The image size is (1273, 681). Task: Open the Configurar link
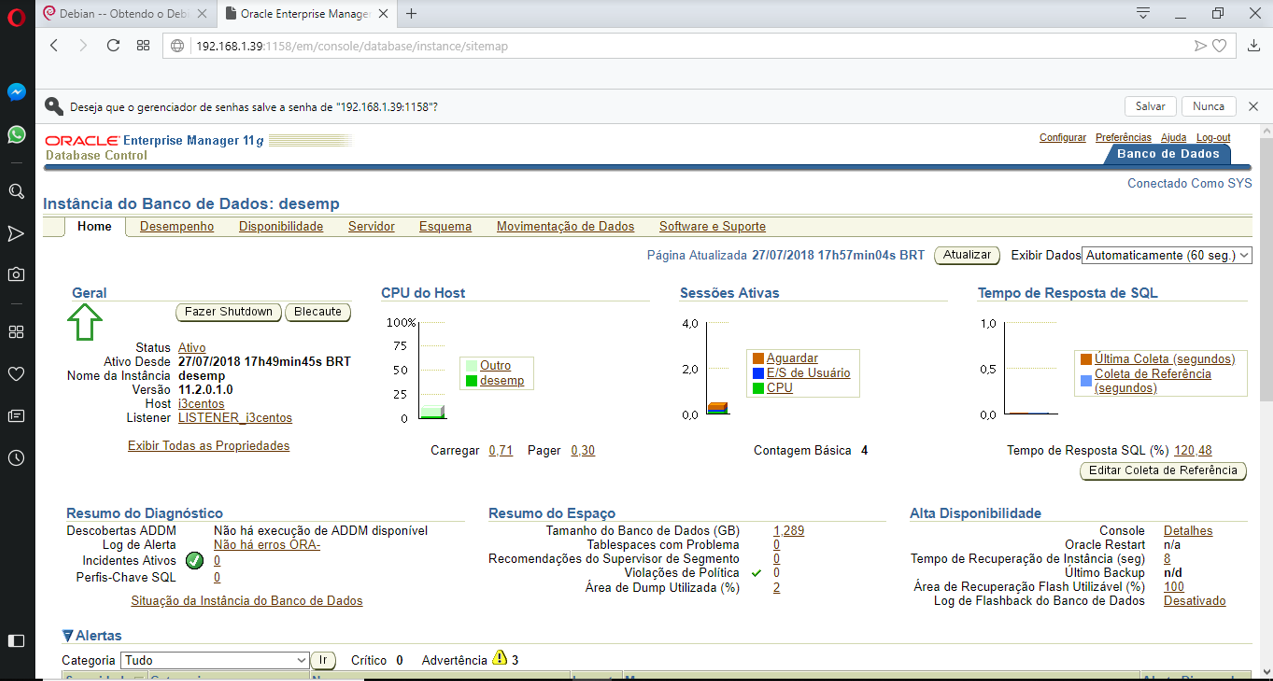pyautogui.click(x=1063, y=138)
